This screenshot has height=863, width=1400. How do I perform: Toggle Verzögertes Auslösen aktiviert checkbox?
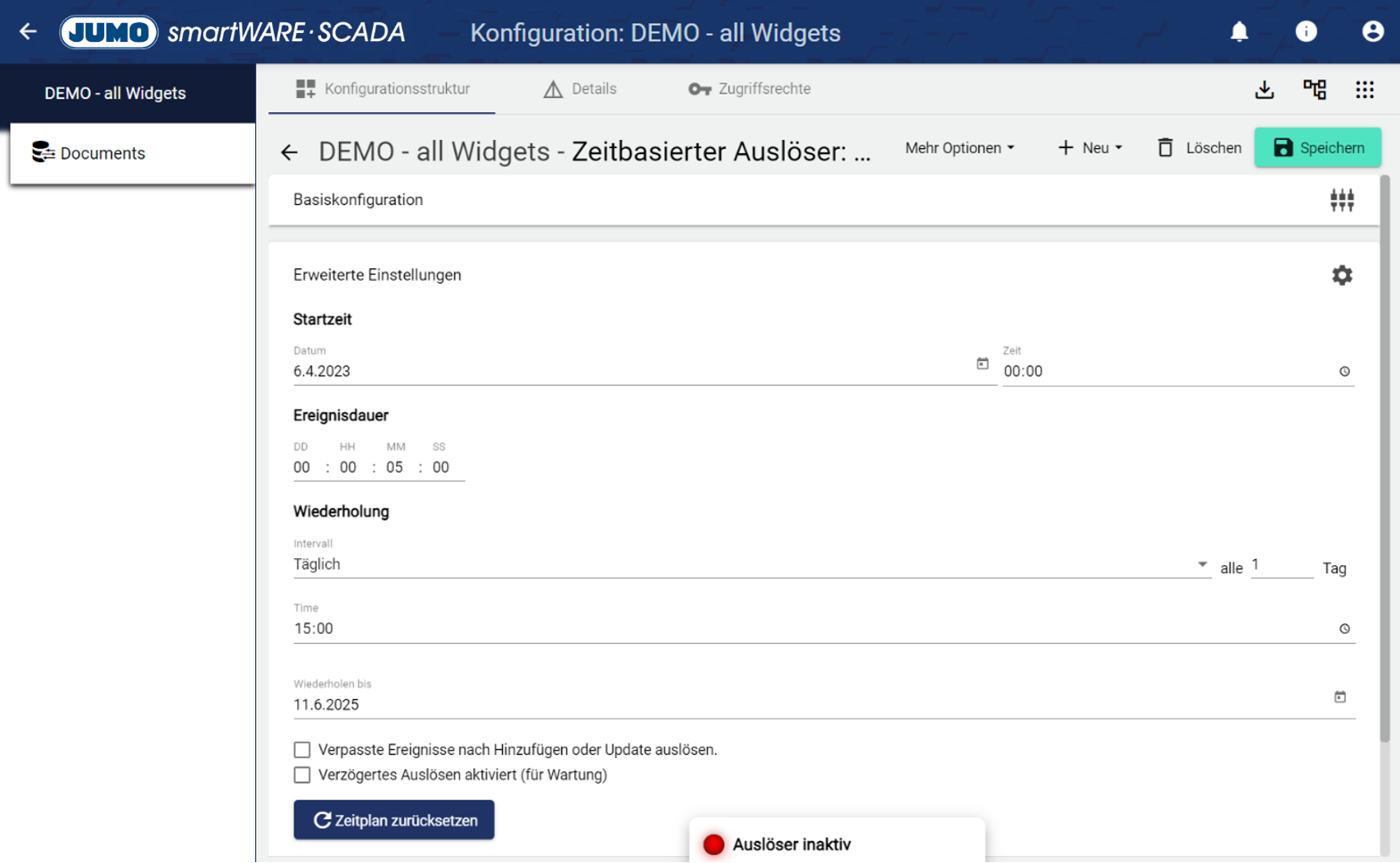pos(302,775)
